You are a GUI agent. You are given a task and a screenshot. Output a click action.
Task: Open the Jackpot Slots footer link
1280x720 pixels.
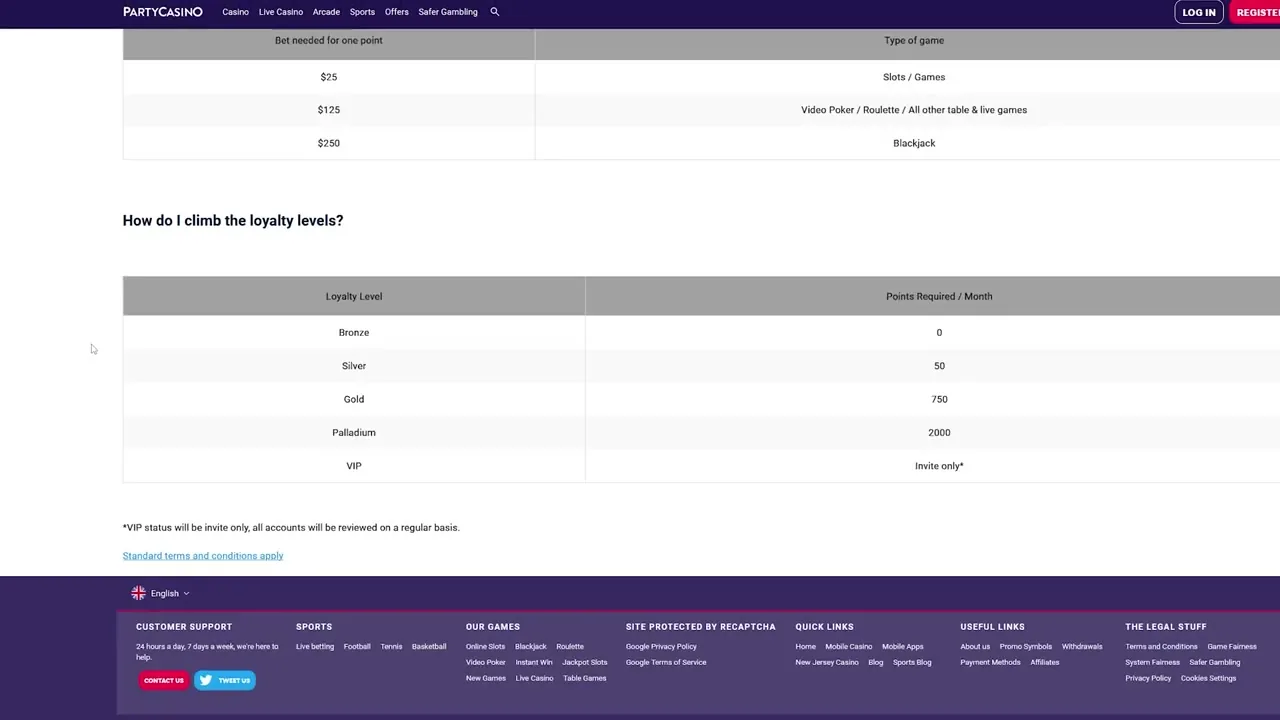click(x=585, y=662)
